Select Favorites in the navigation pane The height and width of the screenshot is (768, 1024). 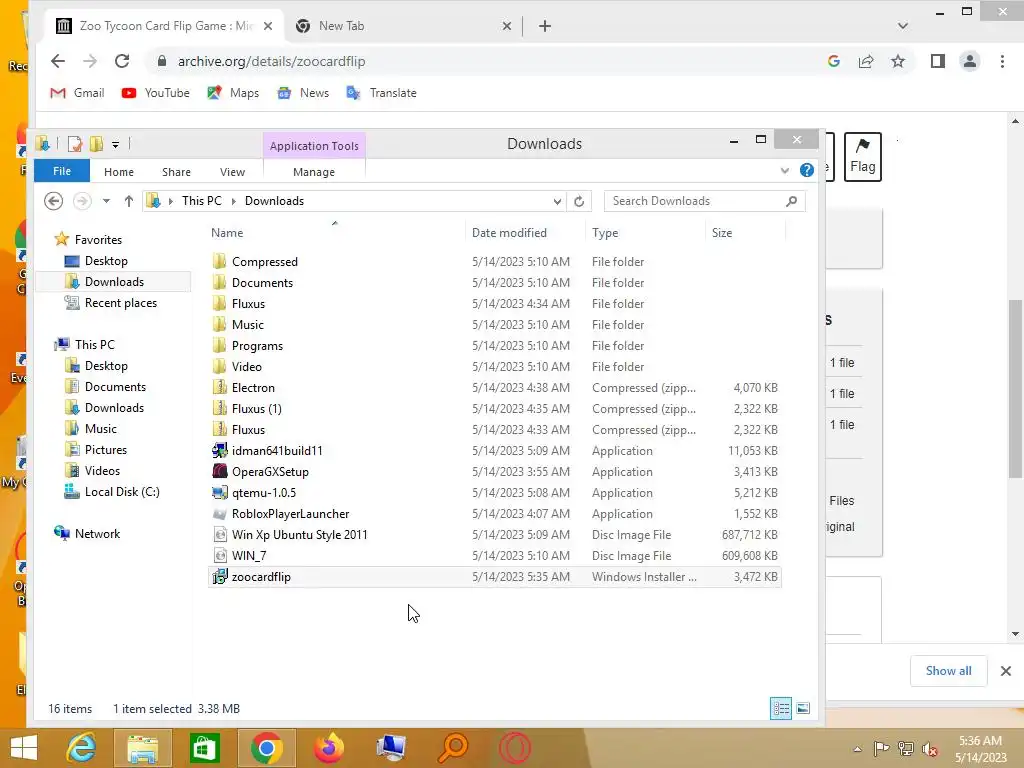click(x=98, y=240)
